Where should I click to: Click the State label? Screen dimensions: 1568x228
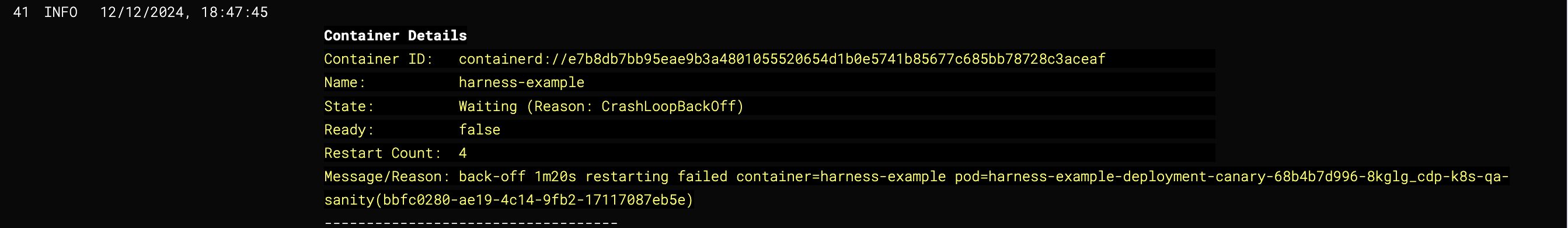coord(349,106)
